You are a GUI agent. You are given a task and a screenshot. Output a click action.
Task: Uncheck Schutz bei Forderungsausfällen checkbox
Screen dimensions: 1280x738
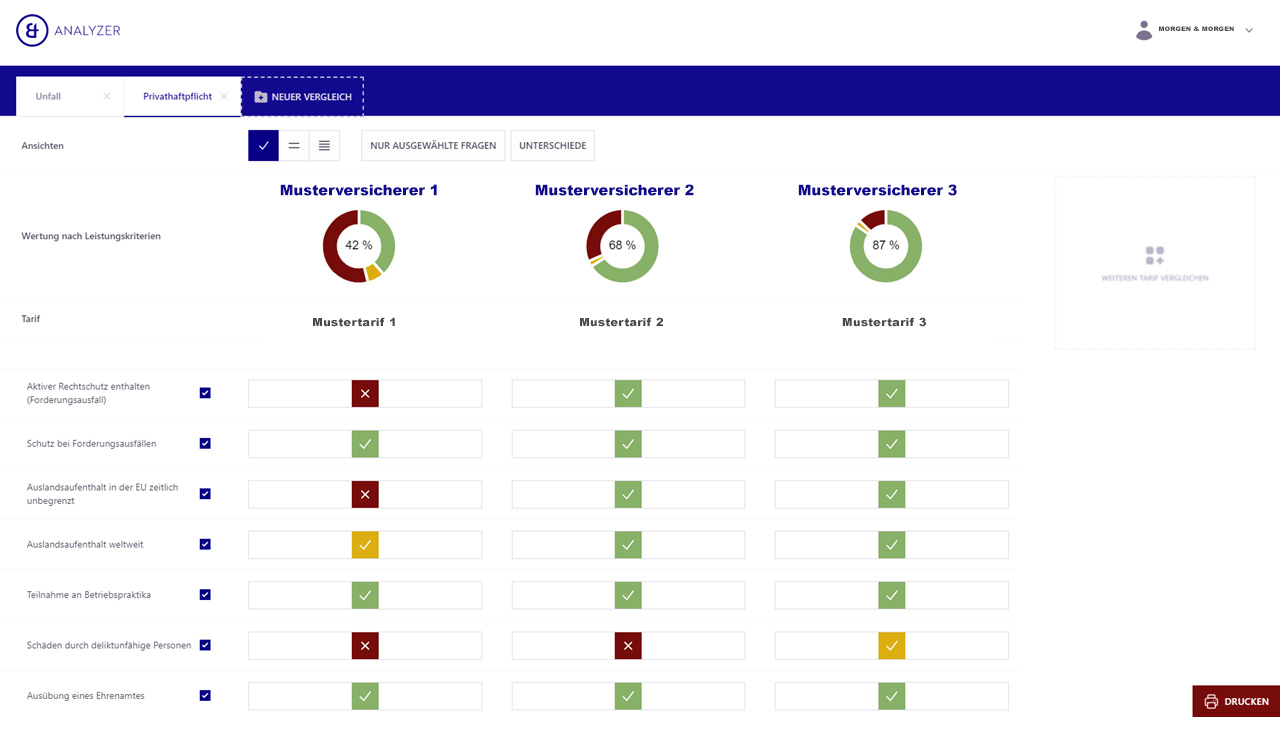point(205,443)
